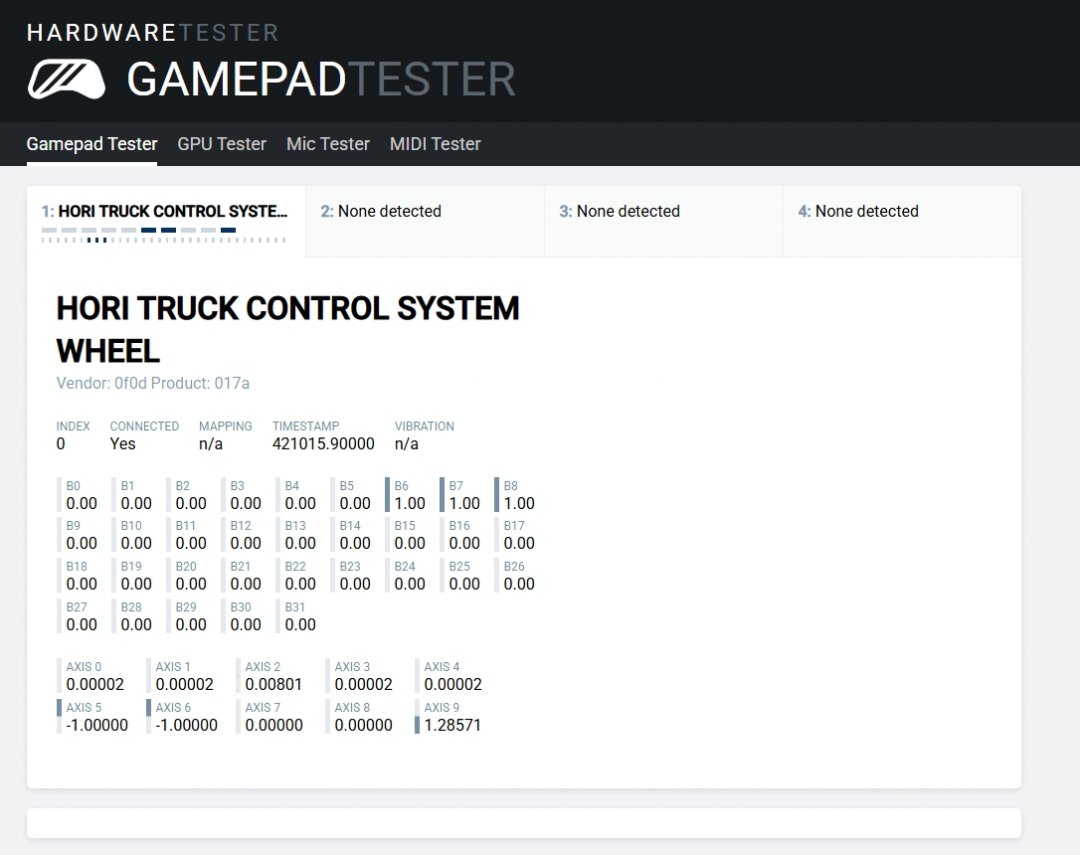Click the B0 button indicator

tap(80, 495)
